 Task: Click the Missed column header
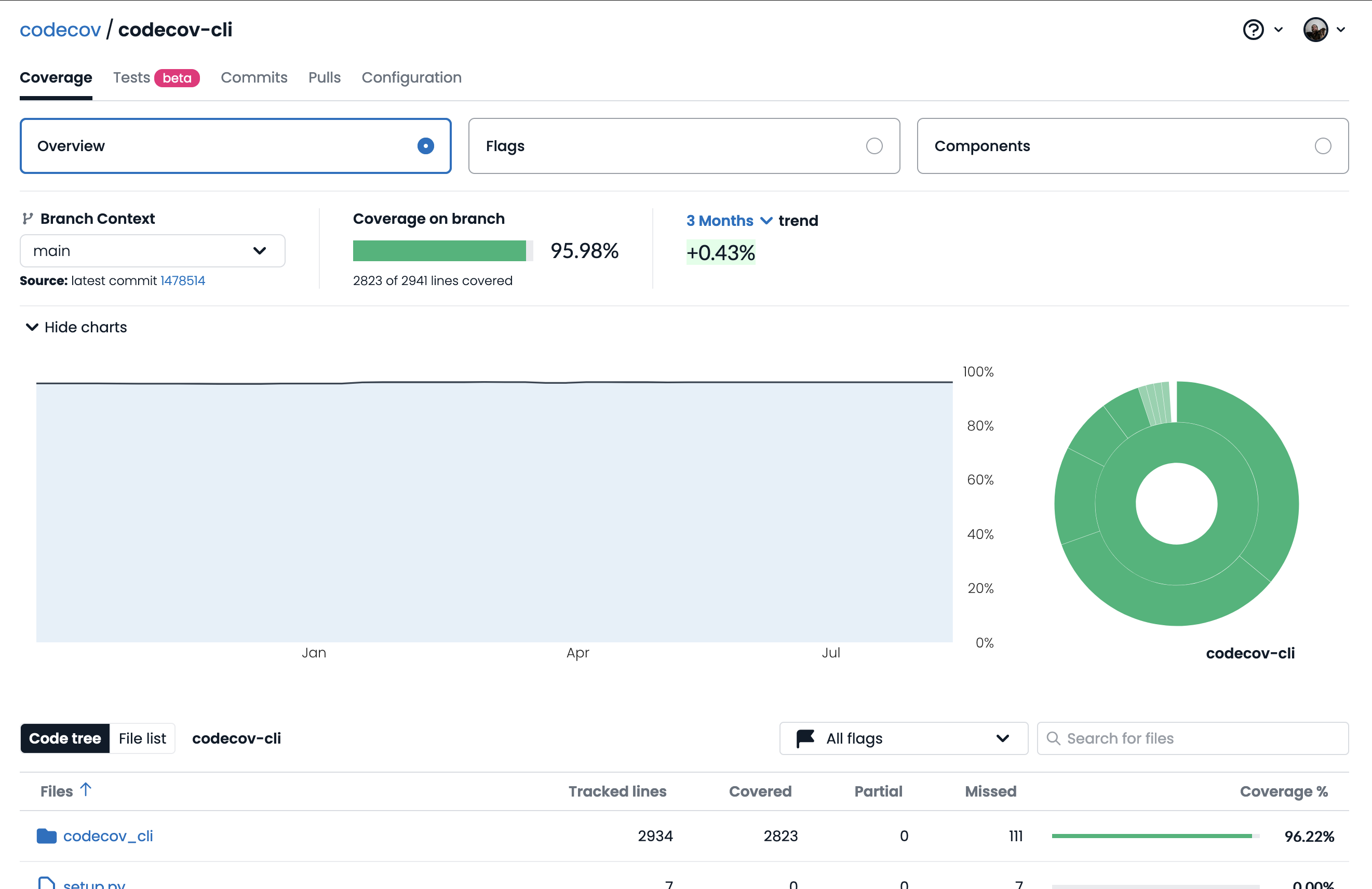pos(990,791)
